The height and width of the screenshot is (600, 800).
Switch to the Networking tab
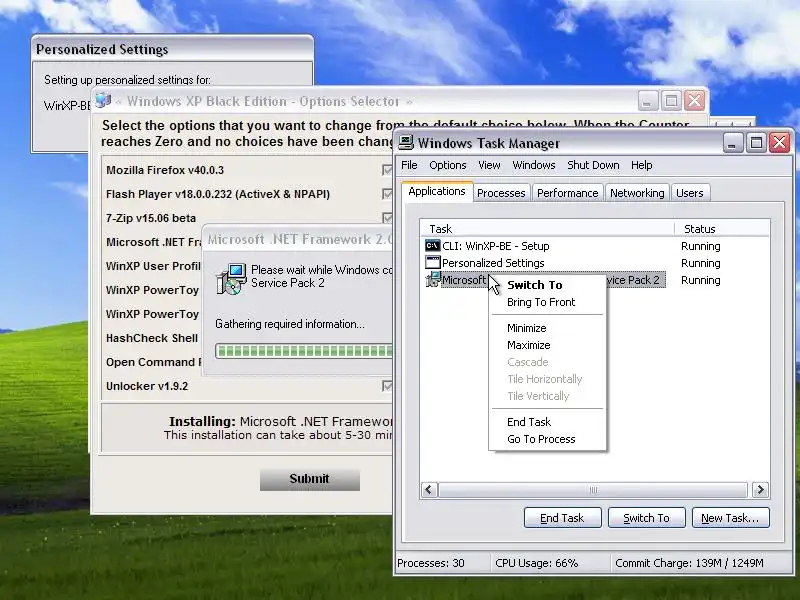pyautogui.click(x=637, y=193)
